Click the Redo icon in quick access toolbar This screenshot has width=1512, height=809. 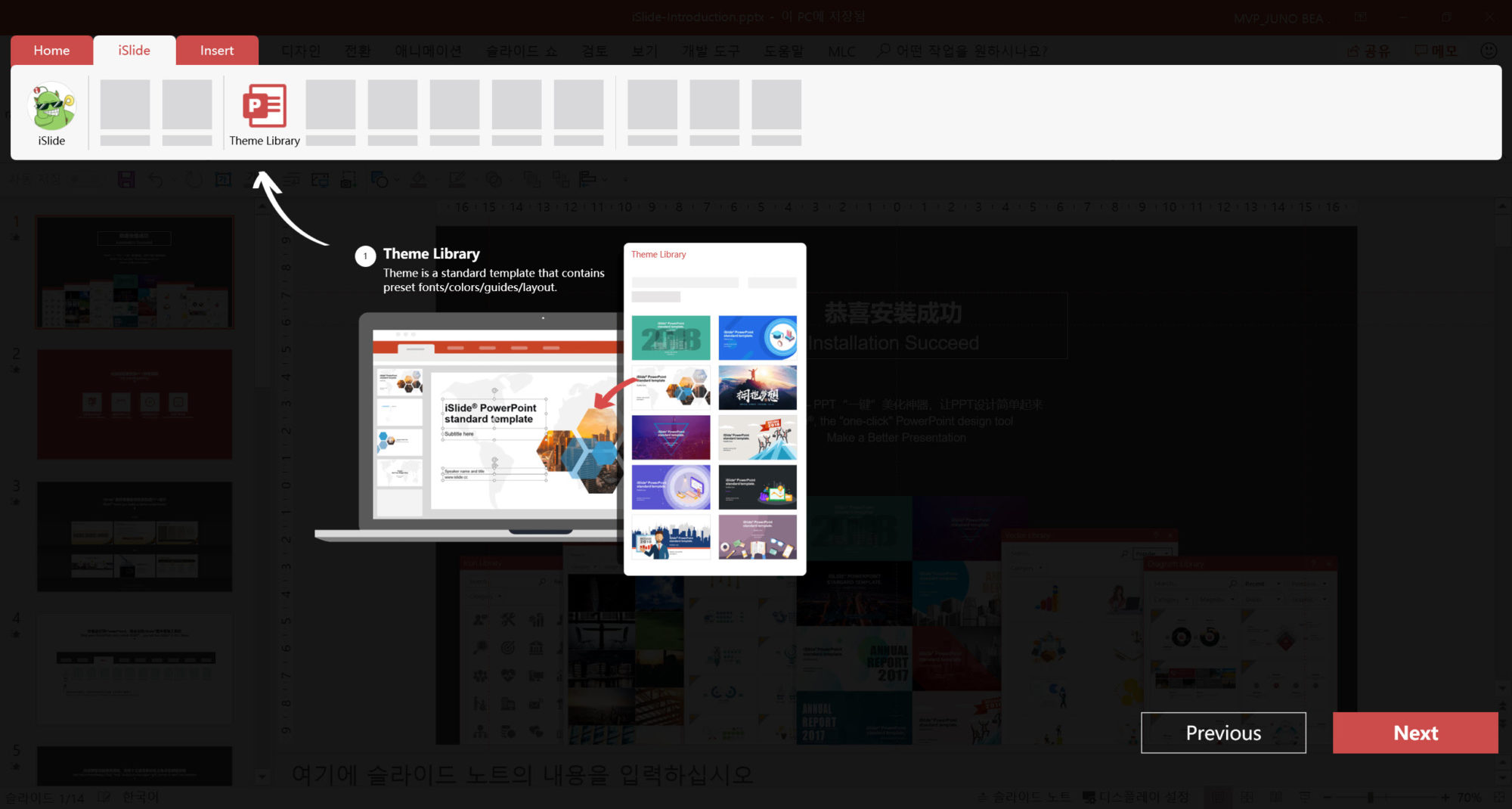point(194,179)
